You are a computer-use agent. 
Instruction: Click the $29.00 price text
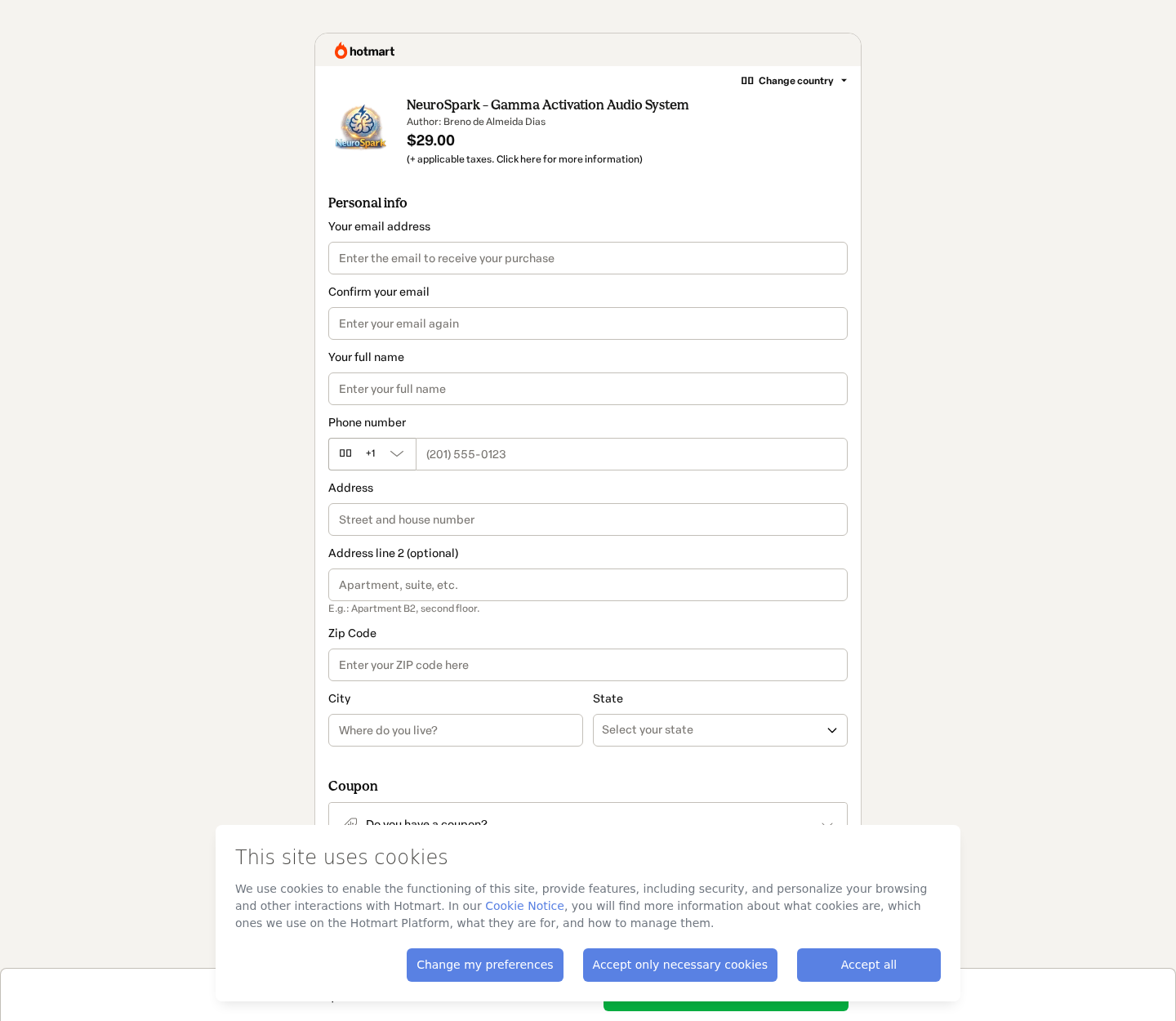[430, 140]
